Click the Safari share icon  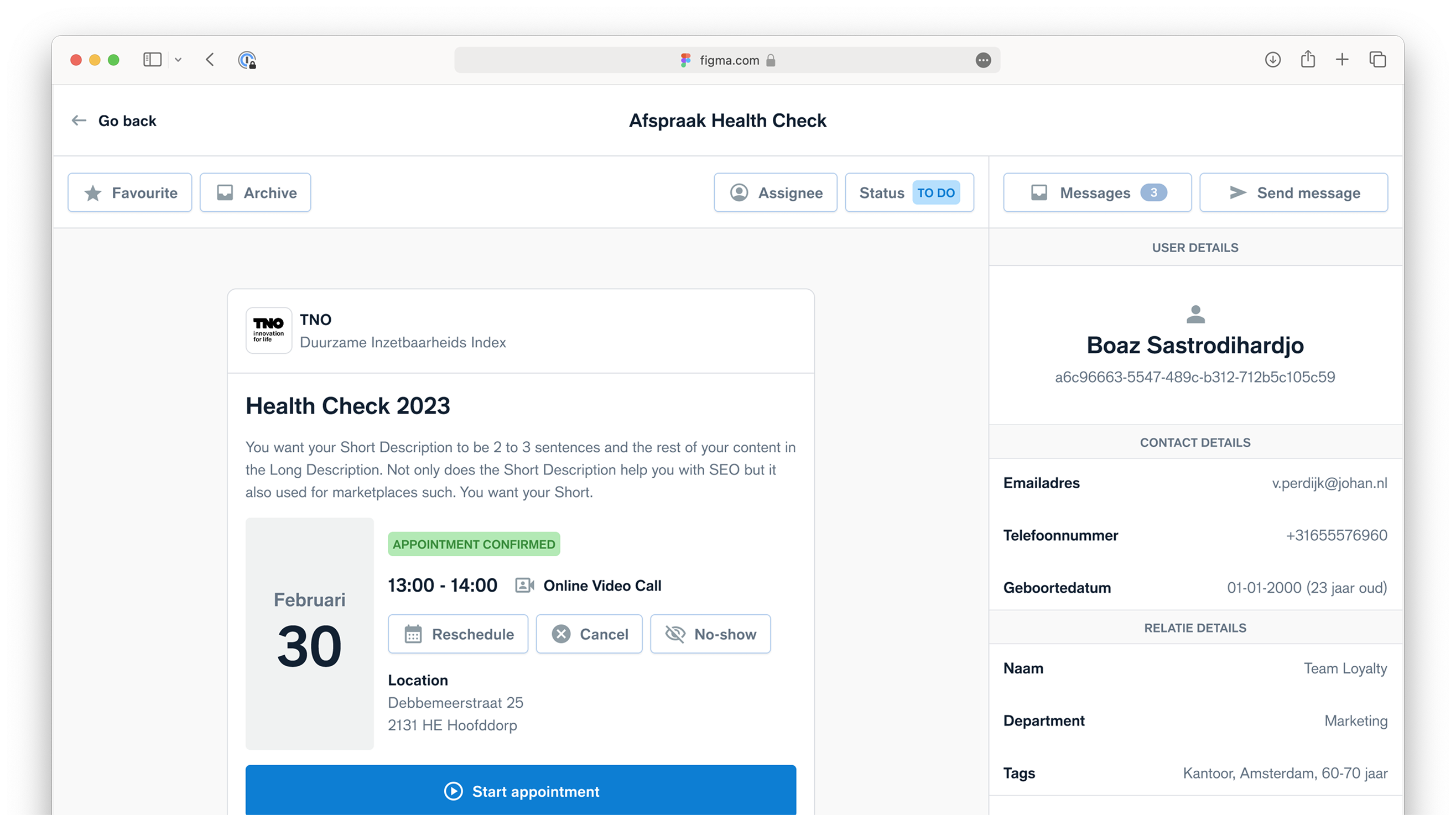[1307, 59]
